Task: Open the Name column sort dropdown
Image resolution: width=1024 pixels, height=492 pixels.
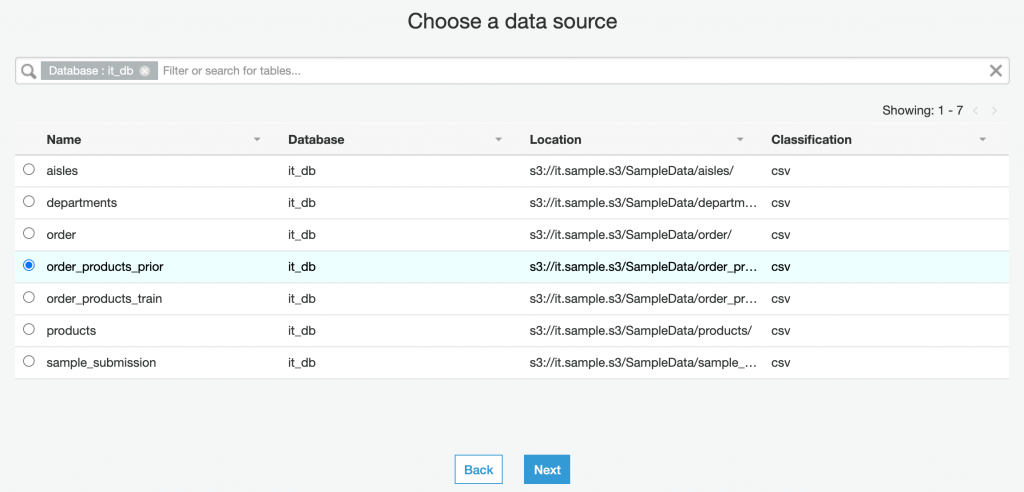Action: [x=257, y=140]
